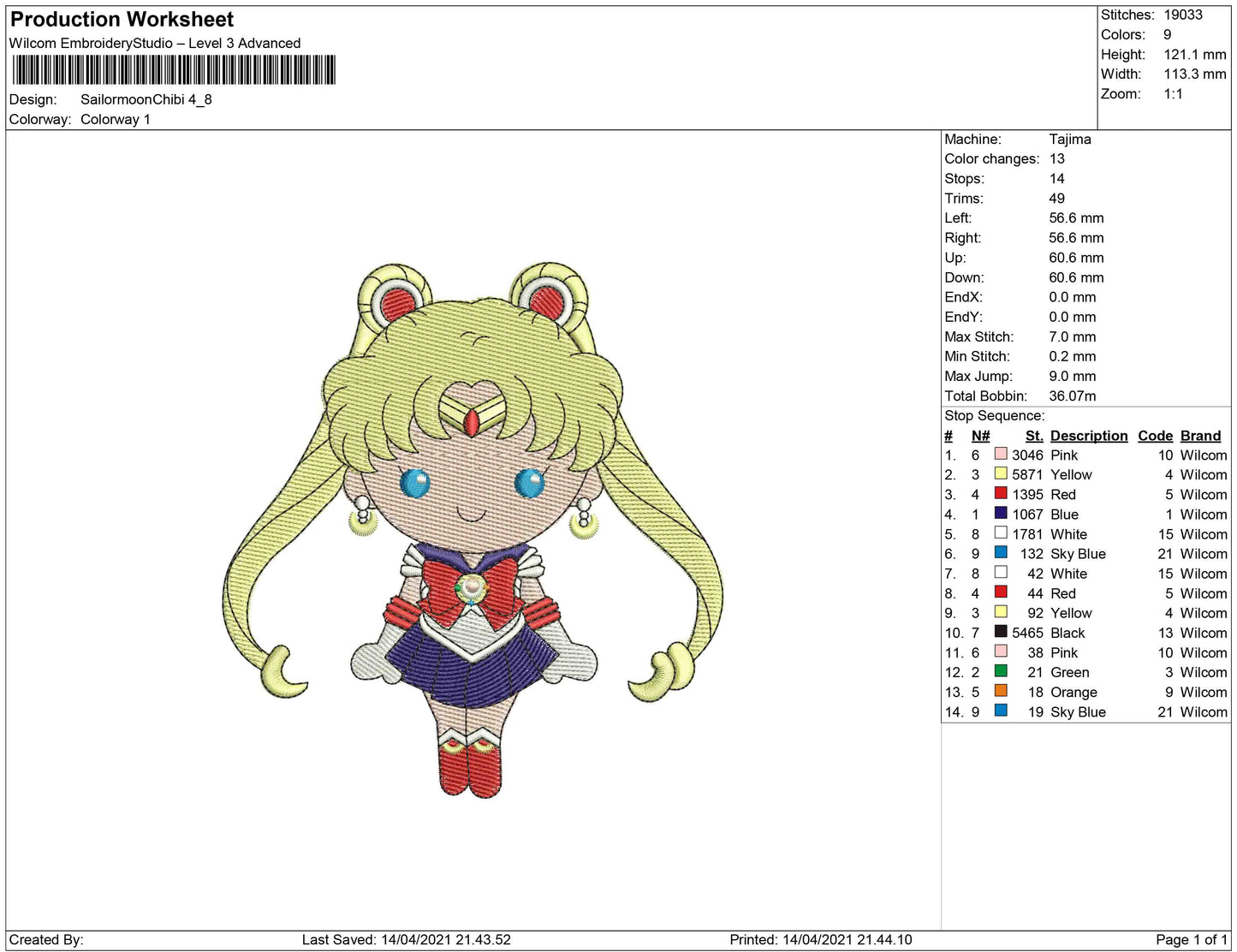Click the Pink description with 38 stitches
1237x952 pixels.
coord(1064,652)
